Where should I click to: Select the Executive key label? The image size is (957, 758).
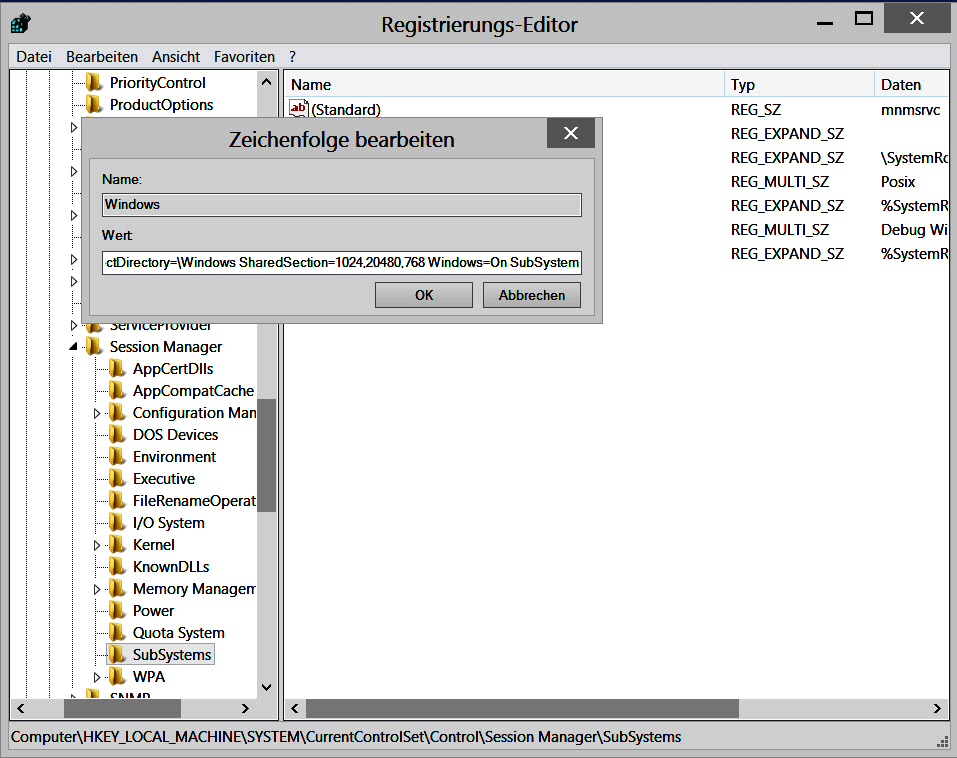pyautogui.click(x=164, y=478)
